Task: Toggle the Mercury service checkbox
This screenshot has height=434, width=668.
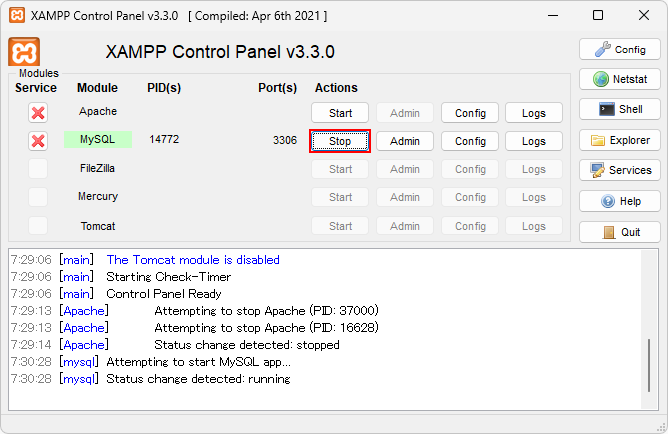Action: coord(38,197)
